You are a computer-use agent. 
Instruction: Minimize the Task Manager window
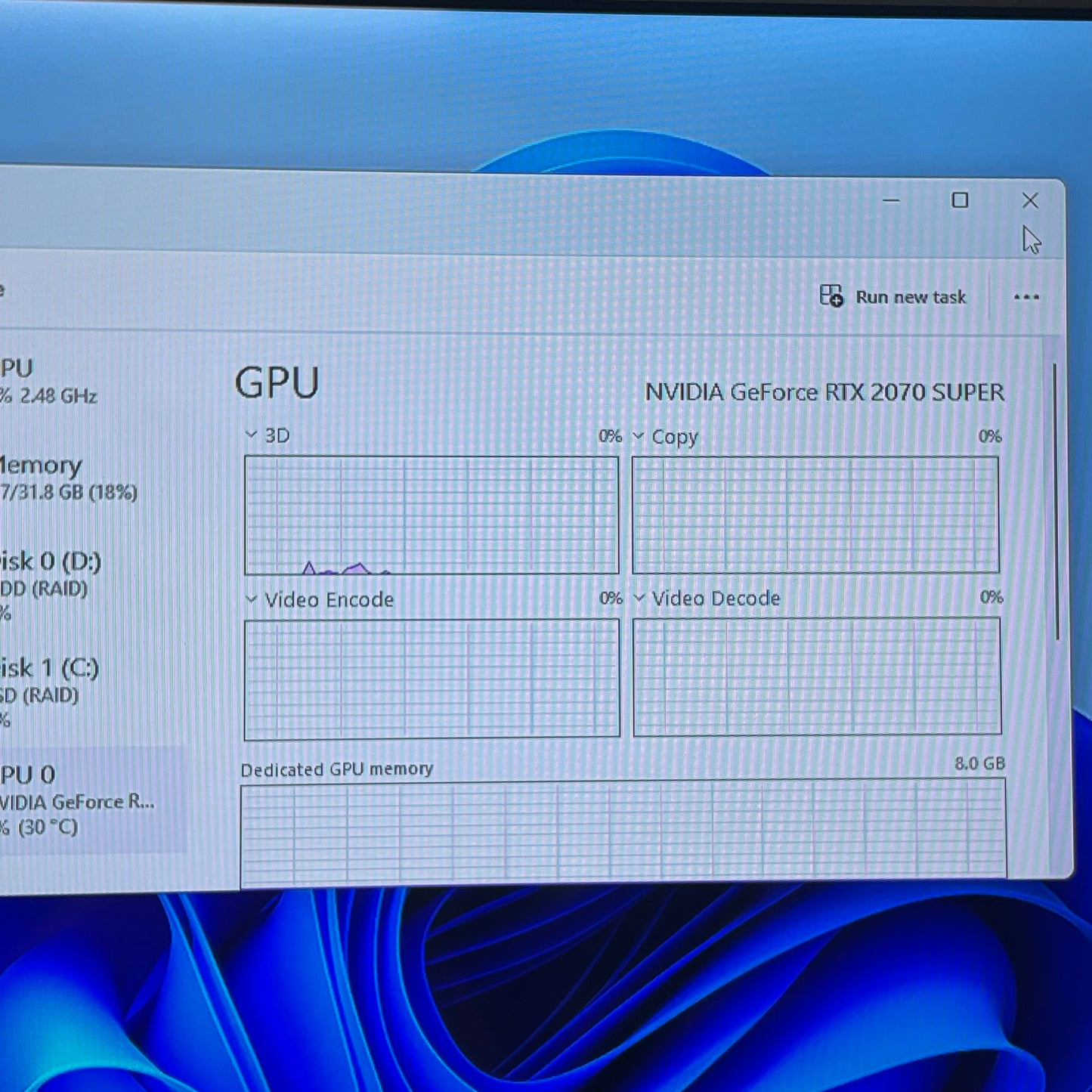[x=891, y=200]
